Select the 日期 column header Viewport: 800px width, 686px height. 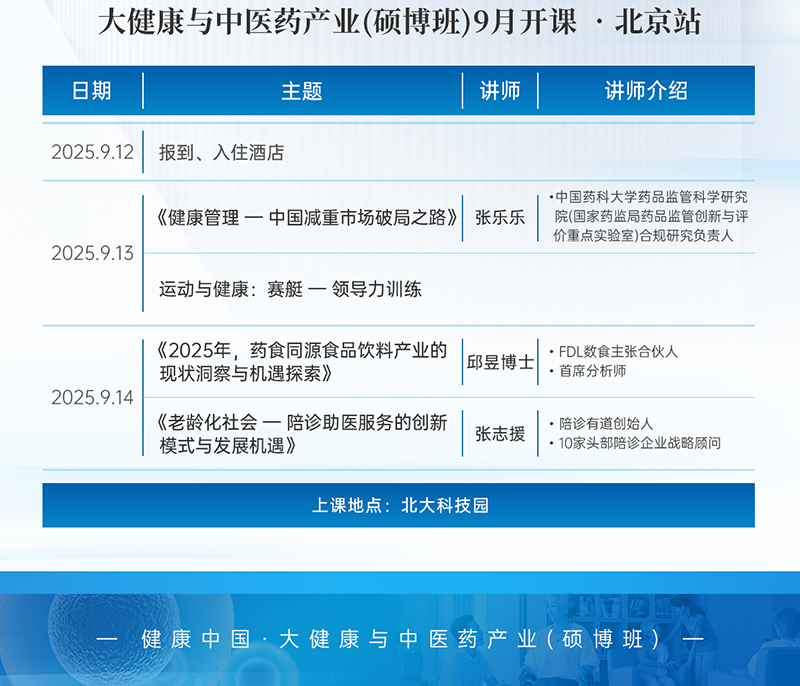[x=92, y=91]
